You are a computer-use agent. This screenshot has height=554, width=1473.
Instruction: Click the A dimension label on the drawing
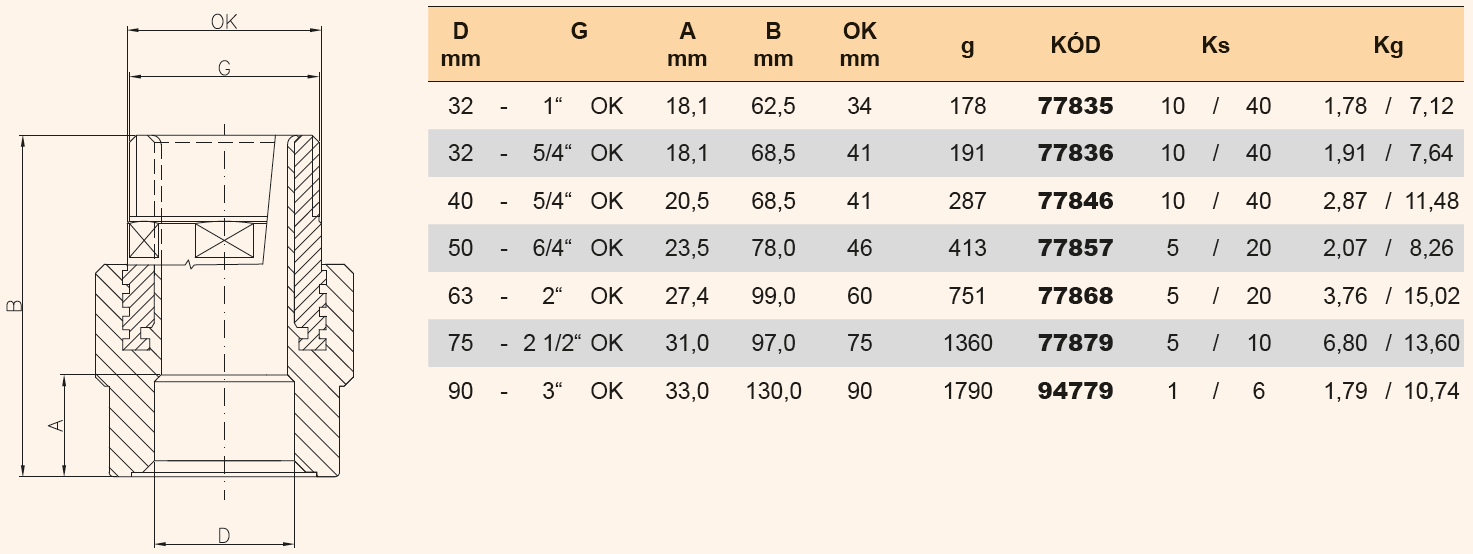click(57, 425)
